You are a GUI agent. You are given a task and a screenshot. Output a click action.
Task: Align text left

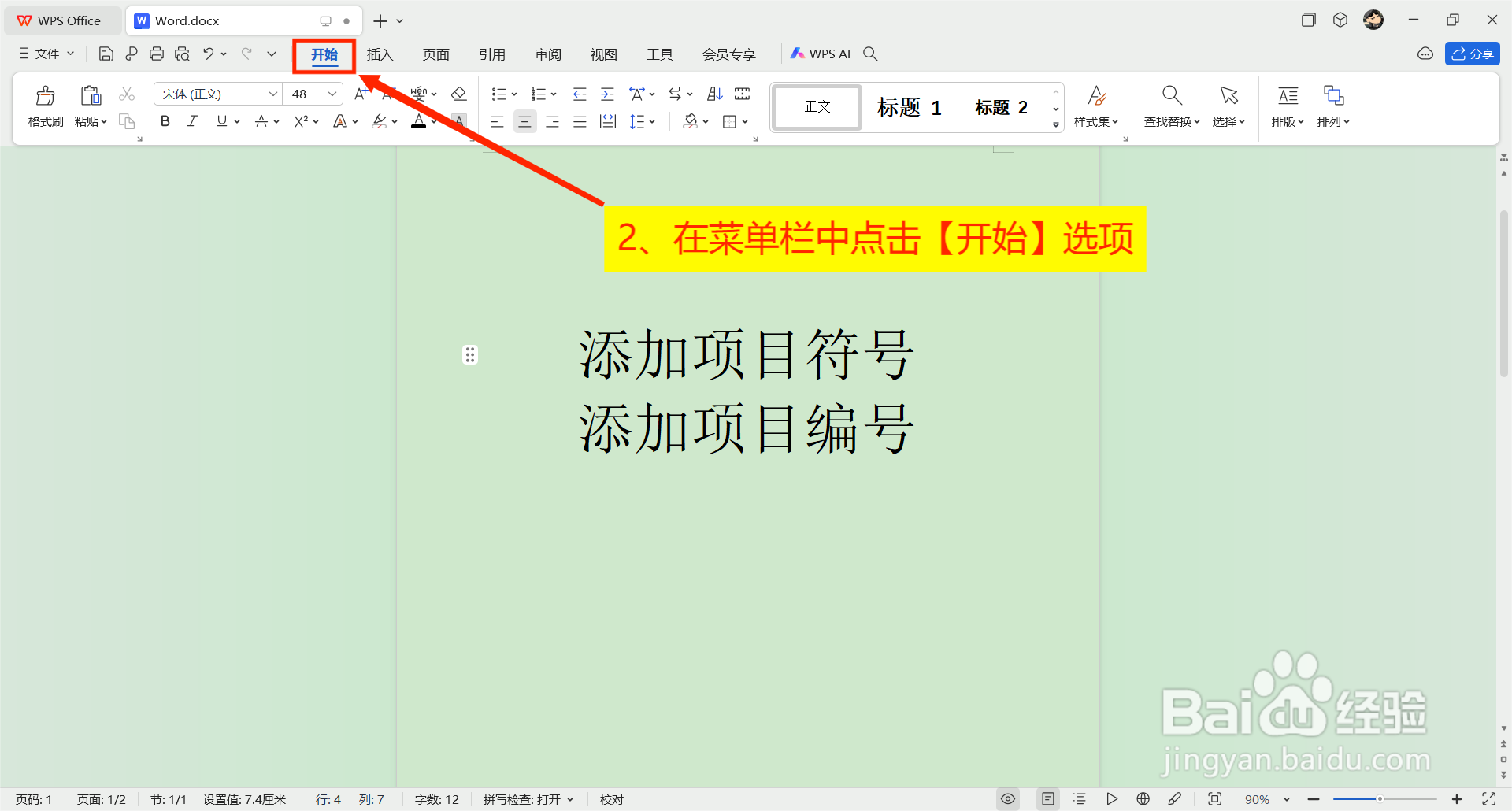[x=497, y=121]
